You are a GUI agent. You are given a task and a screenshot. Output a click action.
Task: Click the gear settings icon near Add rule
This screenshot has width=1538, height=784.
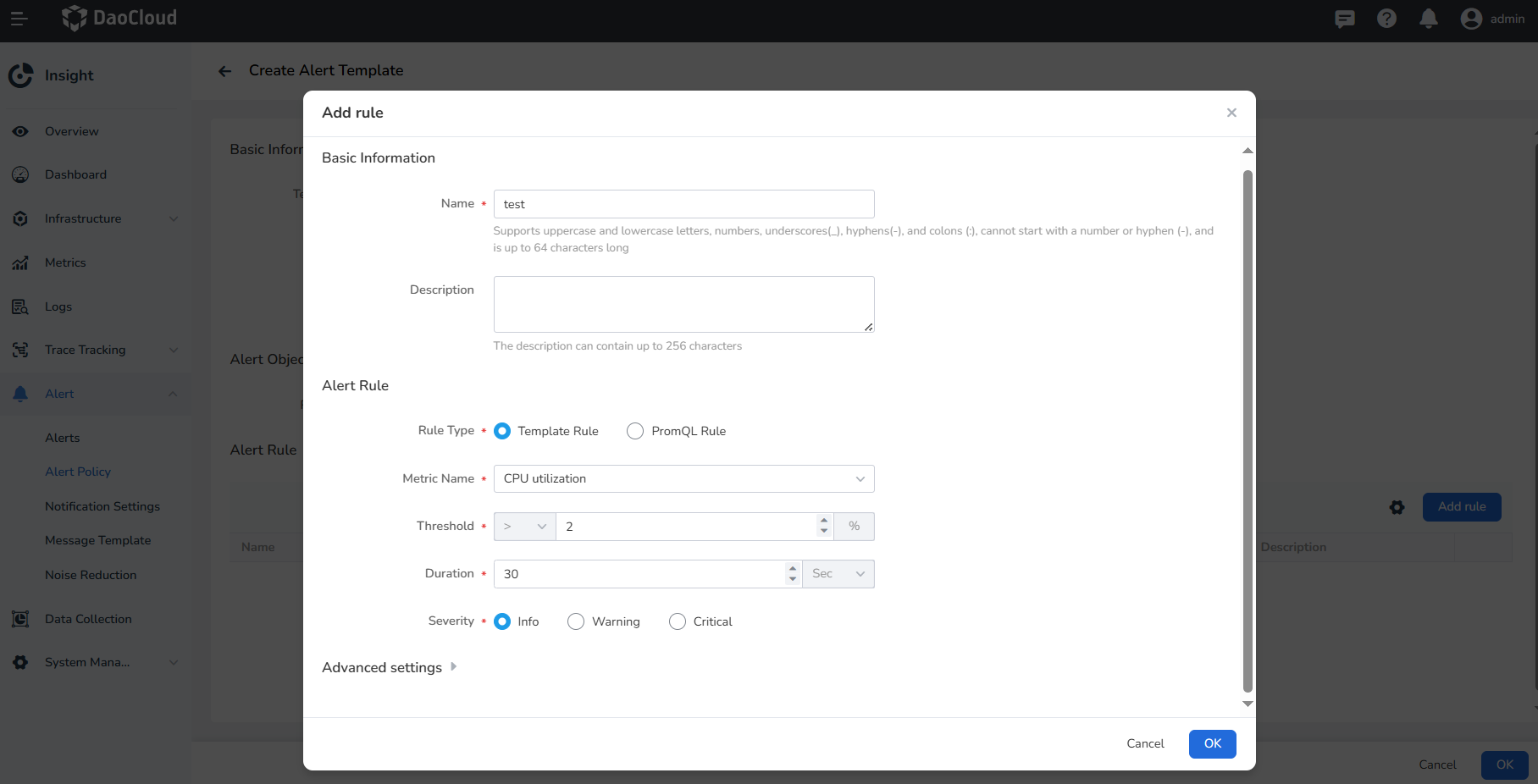click(1397, 507)
